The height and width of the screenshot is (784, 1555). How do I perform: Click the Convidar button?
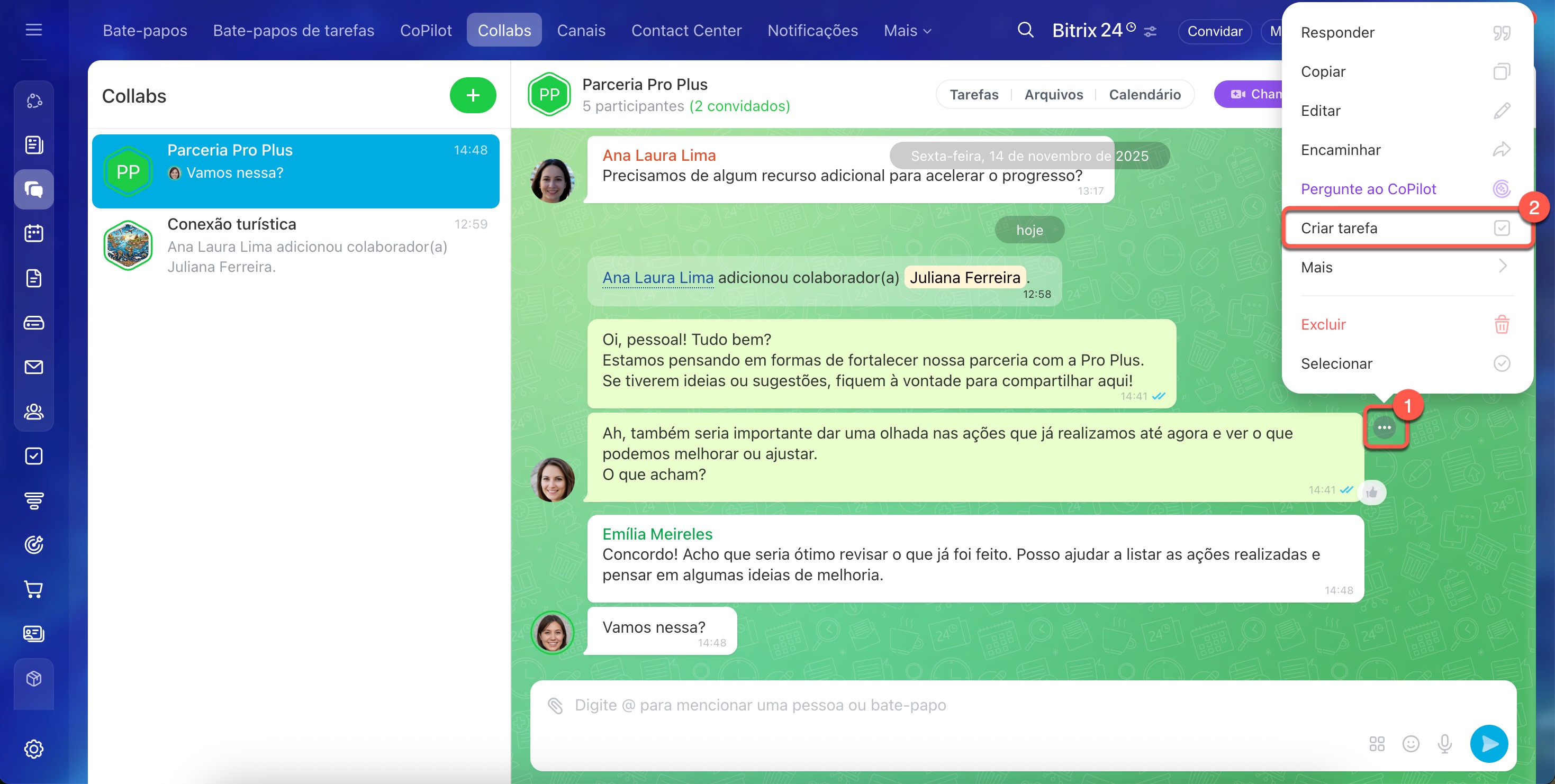[1215, 31]
